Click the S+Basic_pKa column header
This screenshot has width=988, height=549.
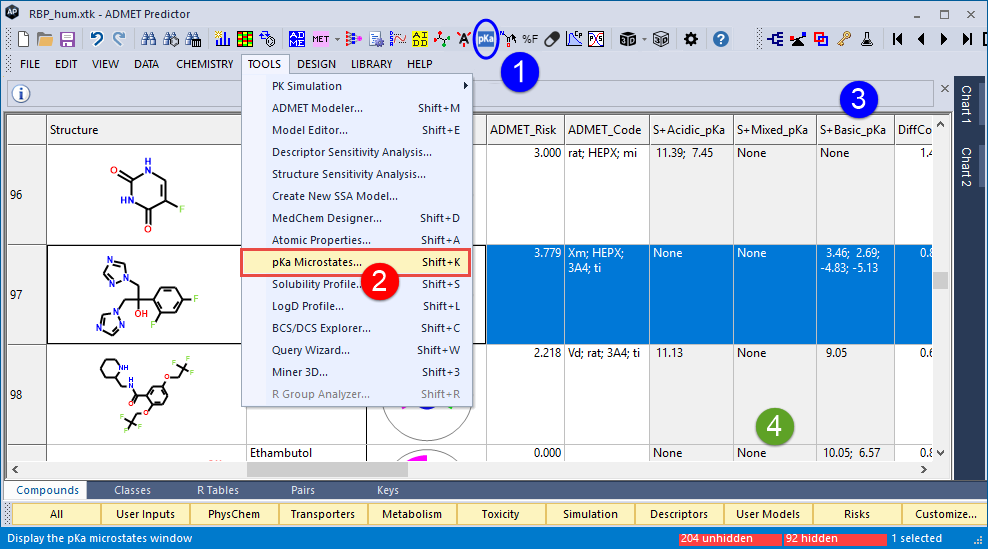855,130
